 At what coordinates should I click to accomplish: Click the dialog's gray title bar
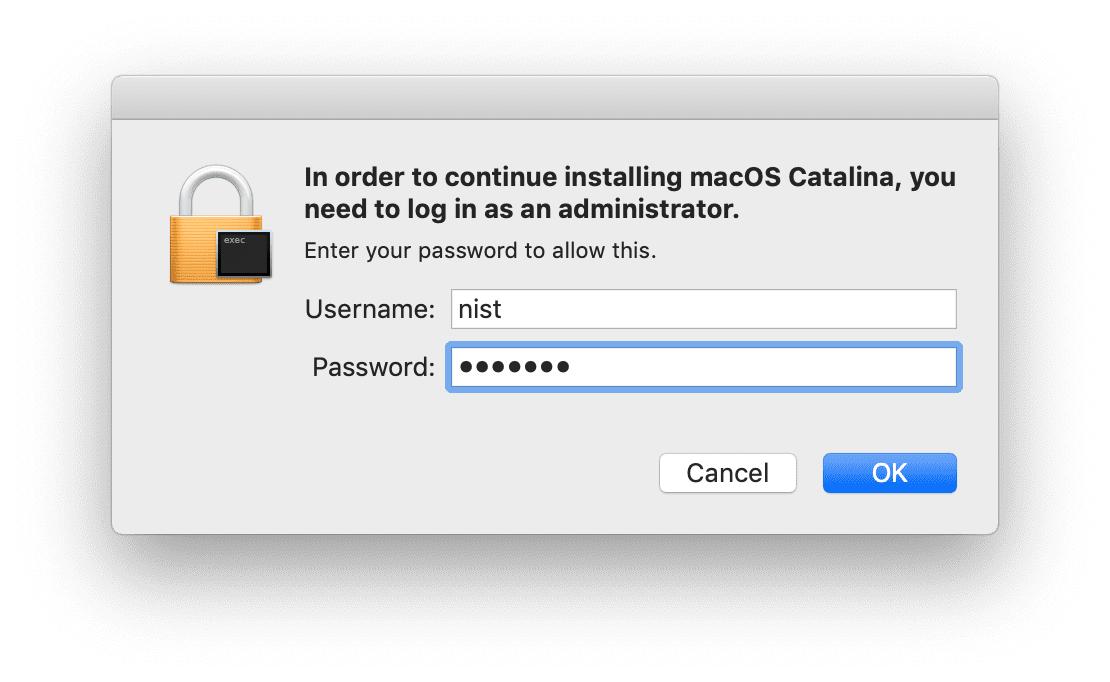point(555,99)
